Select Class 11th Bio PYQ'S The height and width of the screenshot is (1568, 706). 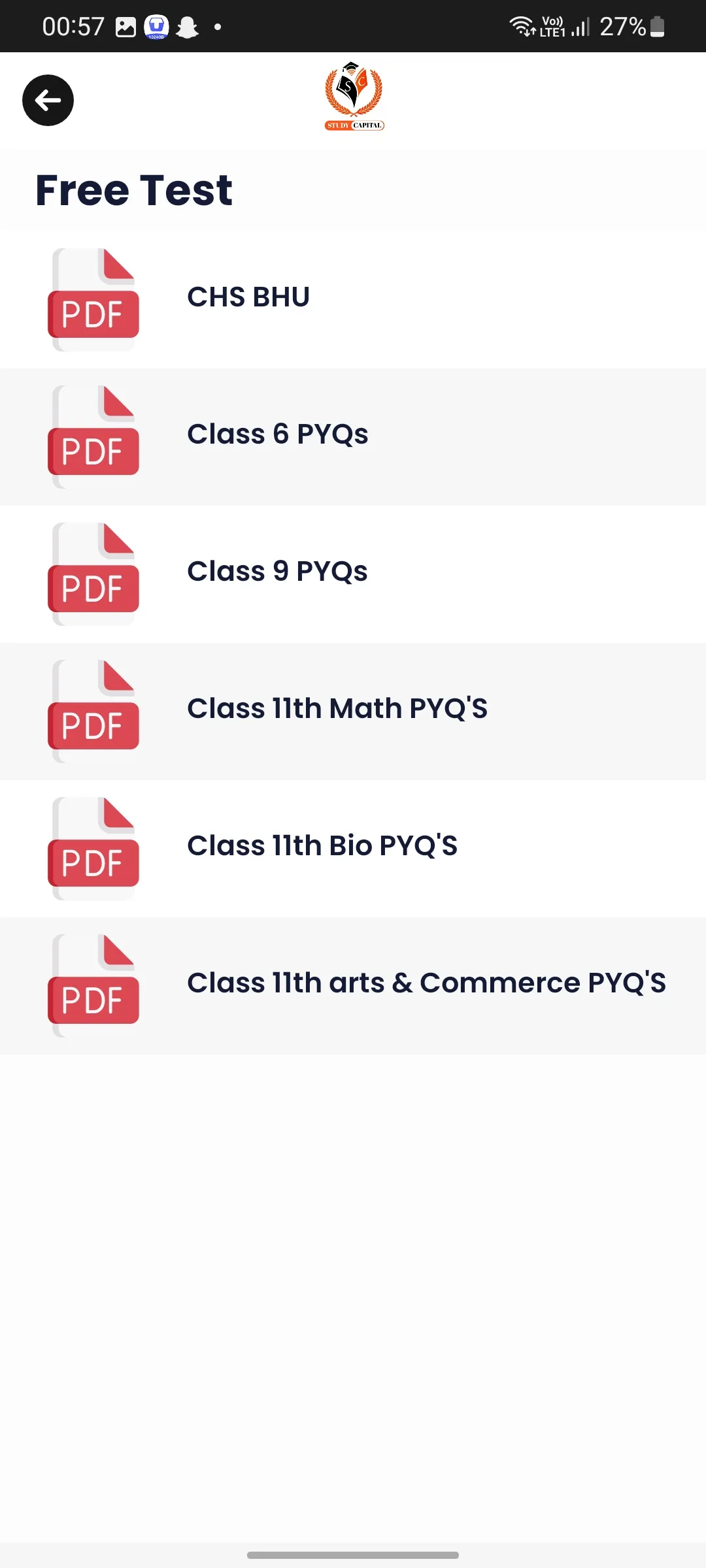(353, 849)
